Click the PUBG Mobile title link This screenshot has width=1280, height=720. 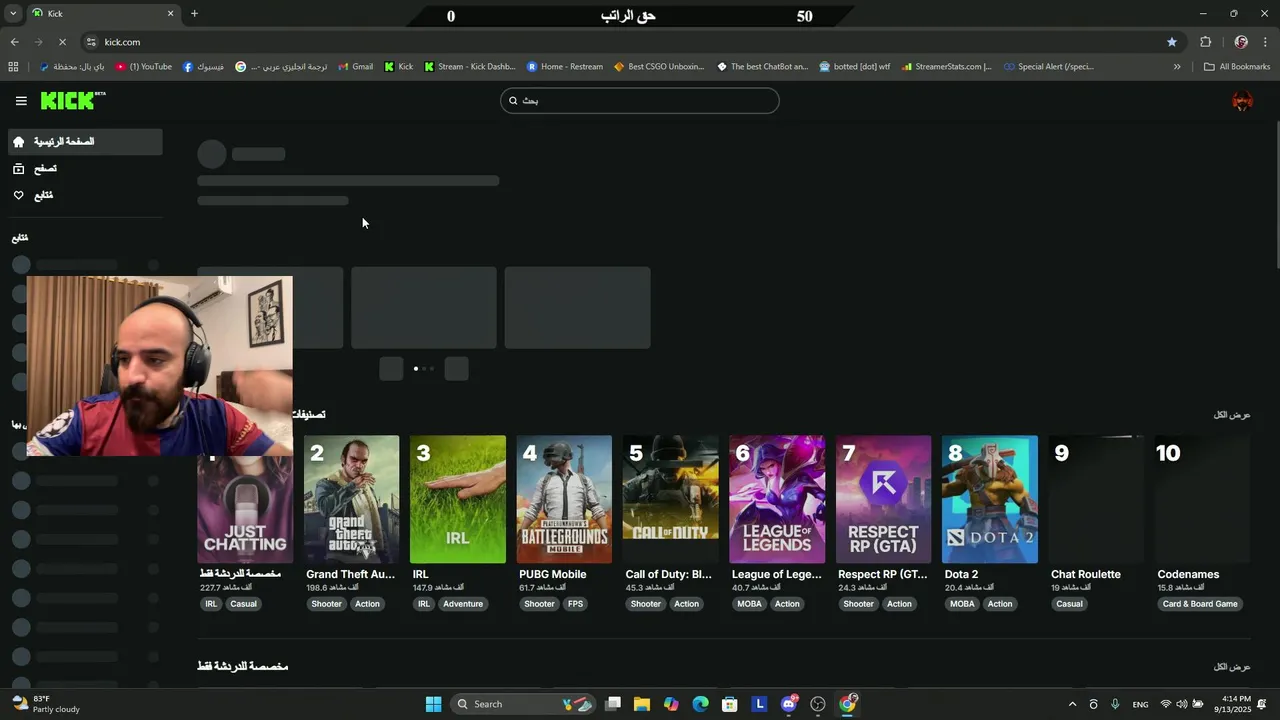[x=552, y=575]
